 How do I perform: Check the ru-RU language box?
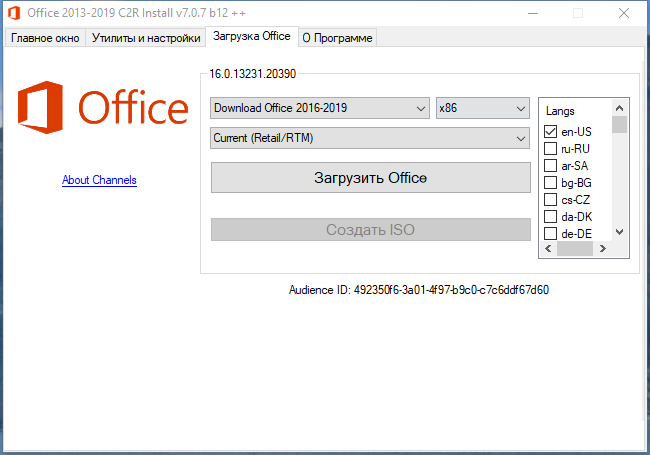click(550, 149)
